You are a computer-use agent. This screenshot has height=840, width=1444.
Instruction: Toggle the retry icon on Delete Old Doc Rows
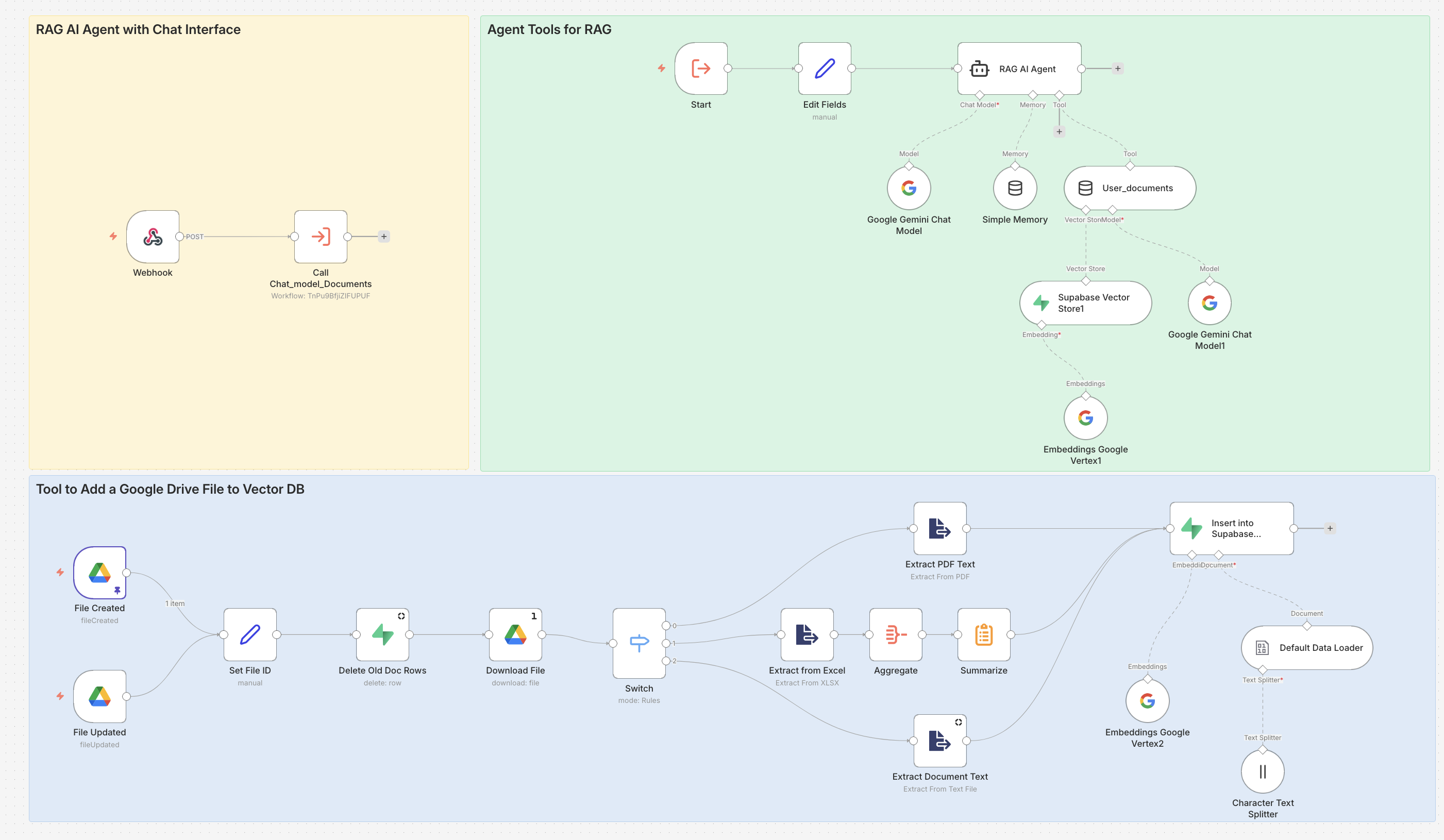[x=401, y=616]
